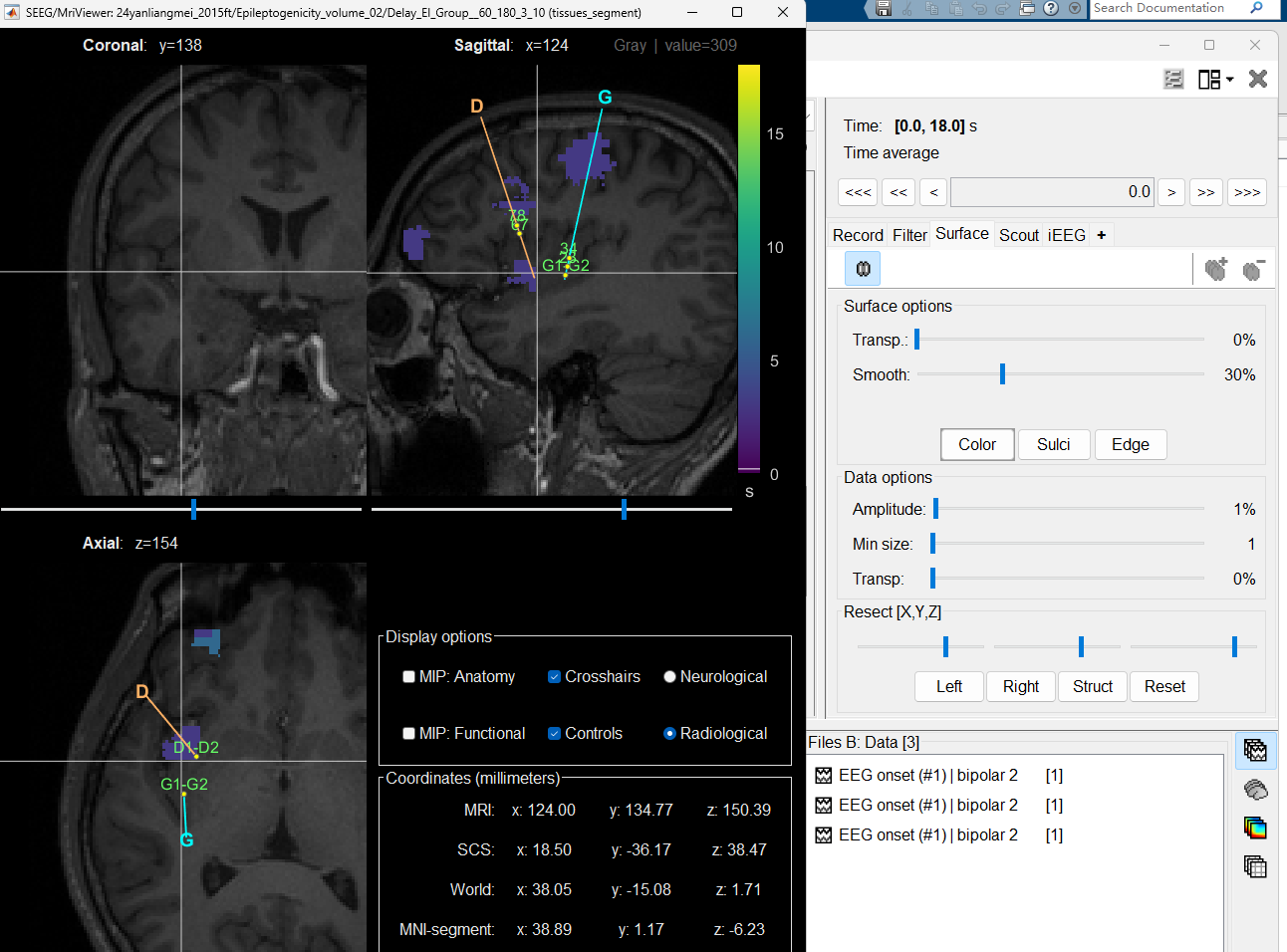
Task: Click the plus tab to add panel
Action: pyautogui.click(x=1101, y=236)
